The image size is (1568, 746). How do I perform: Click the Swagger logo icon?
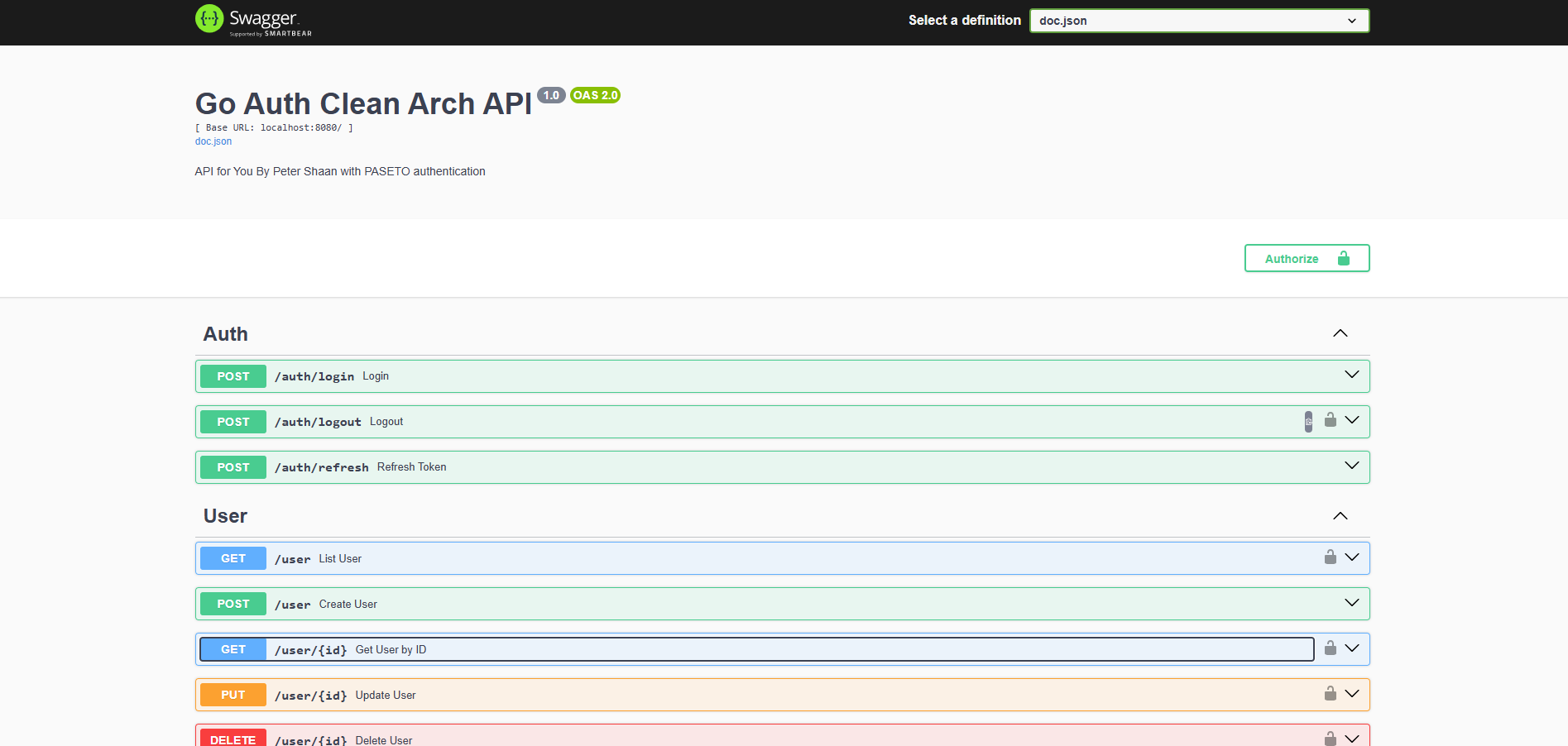coord(209,19)
